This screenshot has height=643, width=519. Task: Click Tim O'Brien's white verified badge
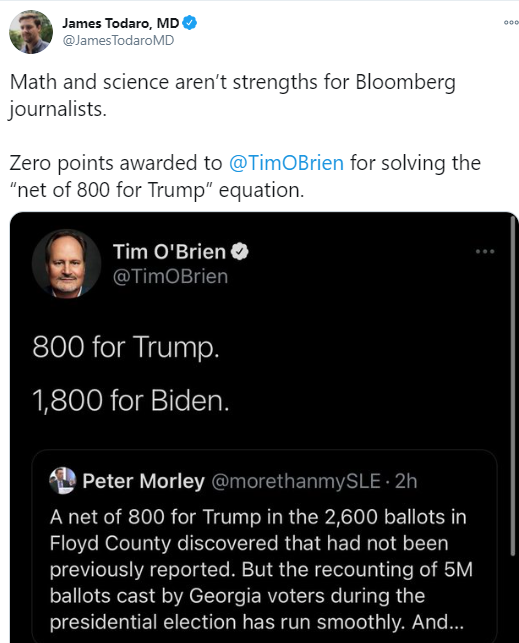point(240,251)
